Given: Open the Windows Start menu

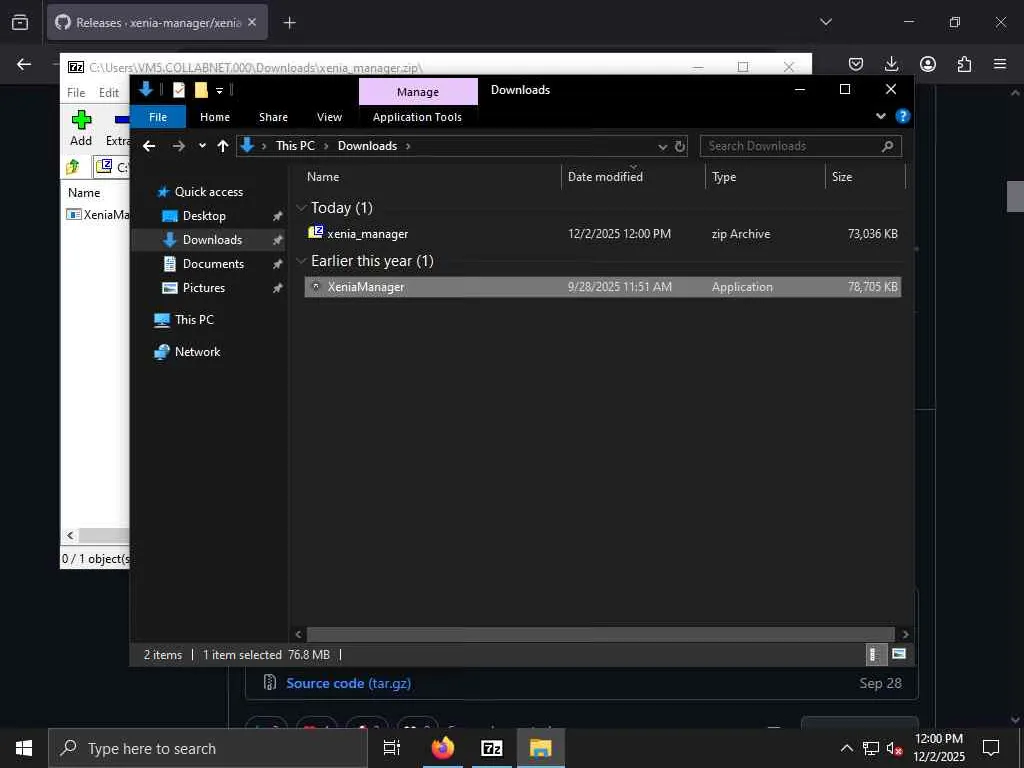Looking at the screenshot, I should point(24,748).
